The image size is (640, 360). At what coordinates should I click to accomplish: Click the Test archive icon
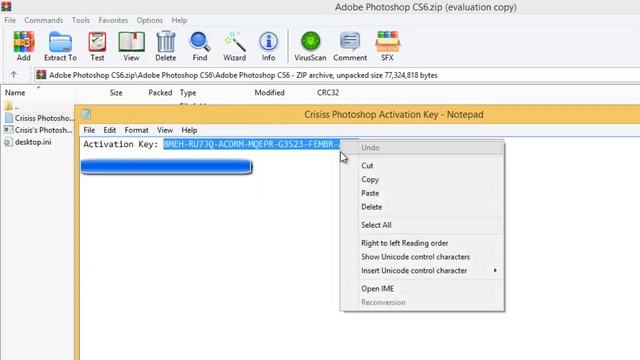pos(97,46)
